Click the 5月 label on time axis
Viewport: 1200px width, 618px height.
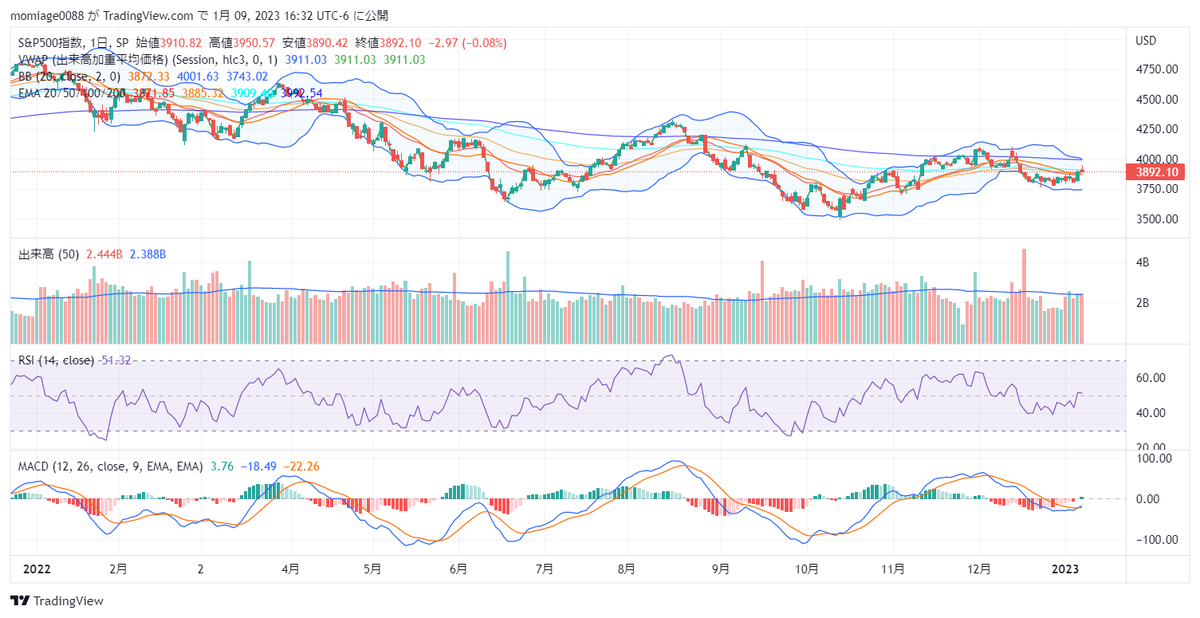coord(371,568)
